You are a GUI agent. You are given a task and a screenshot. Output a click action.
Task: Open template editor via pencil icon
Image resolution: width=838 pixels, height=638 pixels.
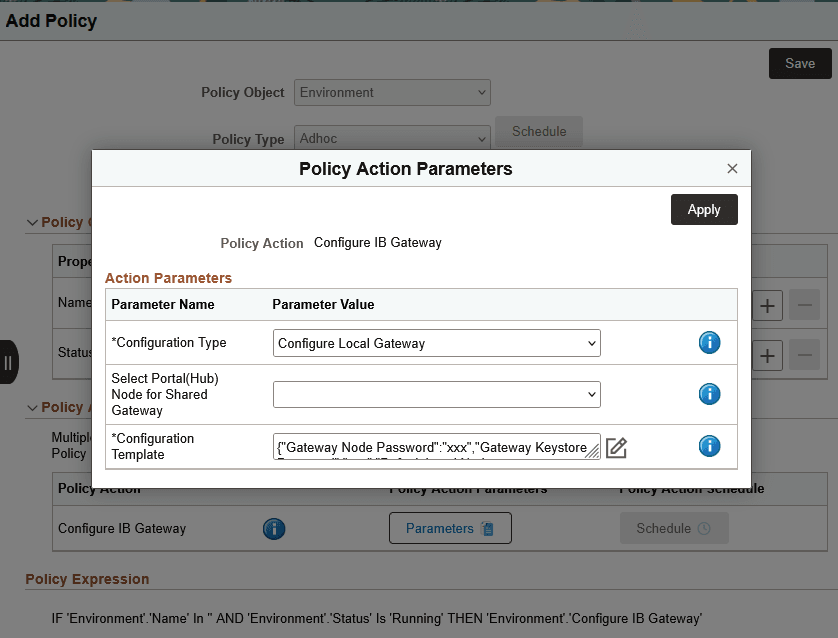(x=616, y=448)
